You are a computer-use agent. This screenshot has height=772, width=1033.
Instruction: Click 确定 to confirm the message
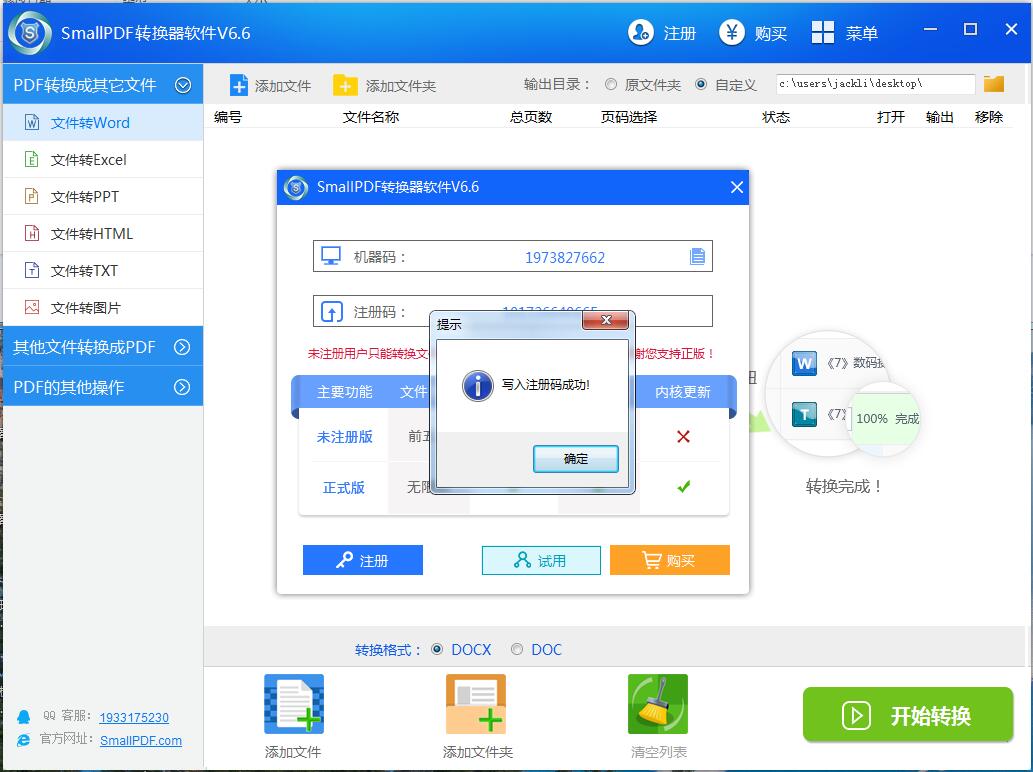(x=576, y=458)
